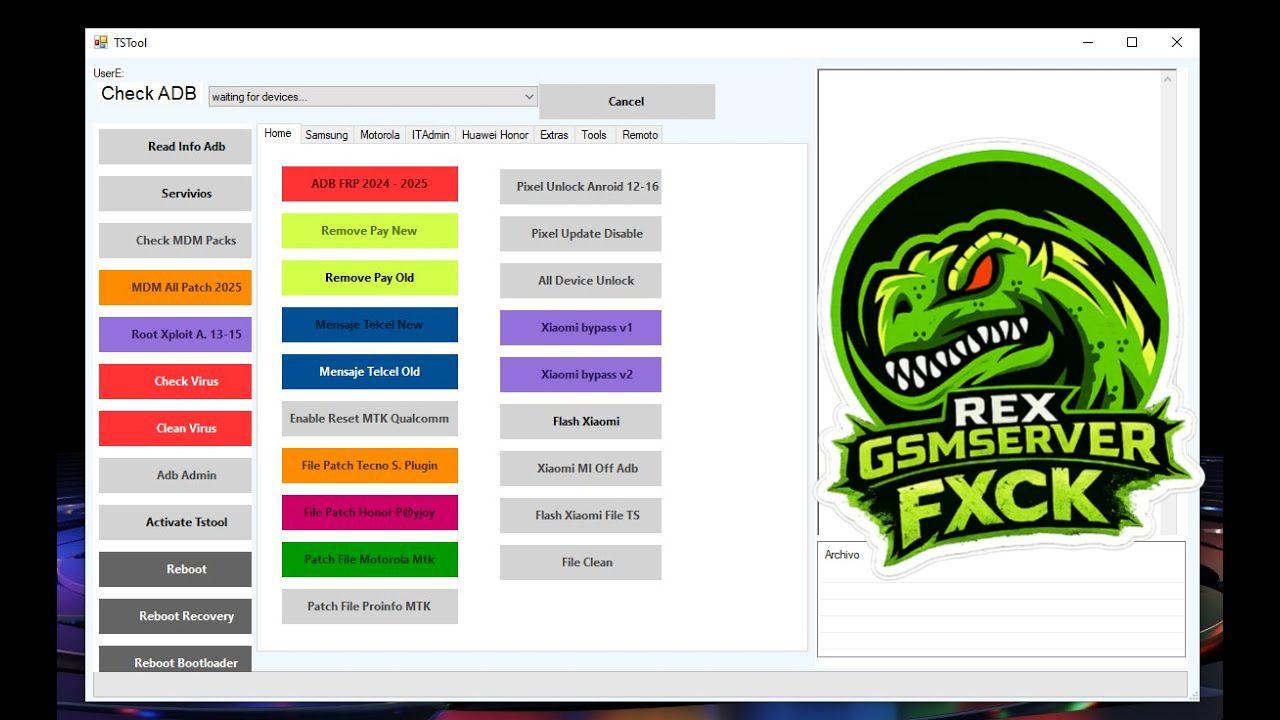Click Read Info Adb
1280x720 pixels.
175,146
